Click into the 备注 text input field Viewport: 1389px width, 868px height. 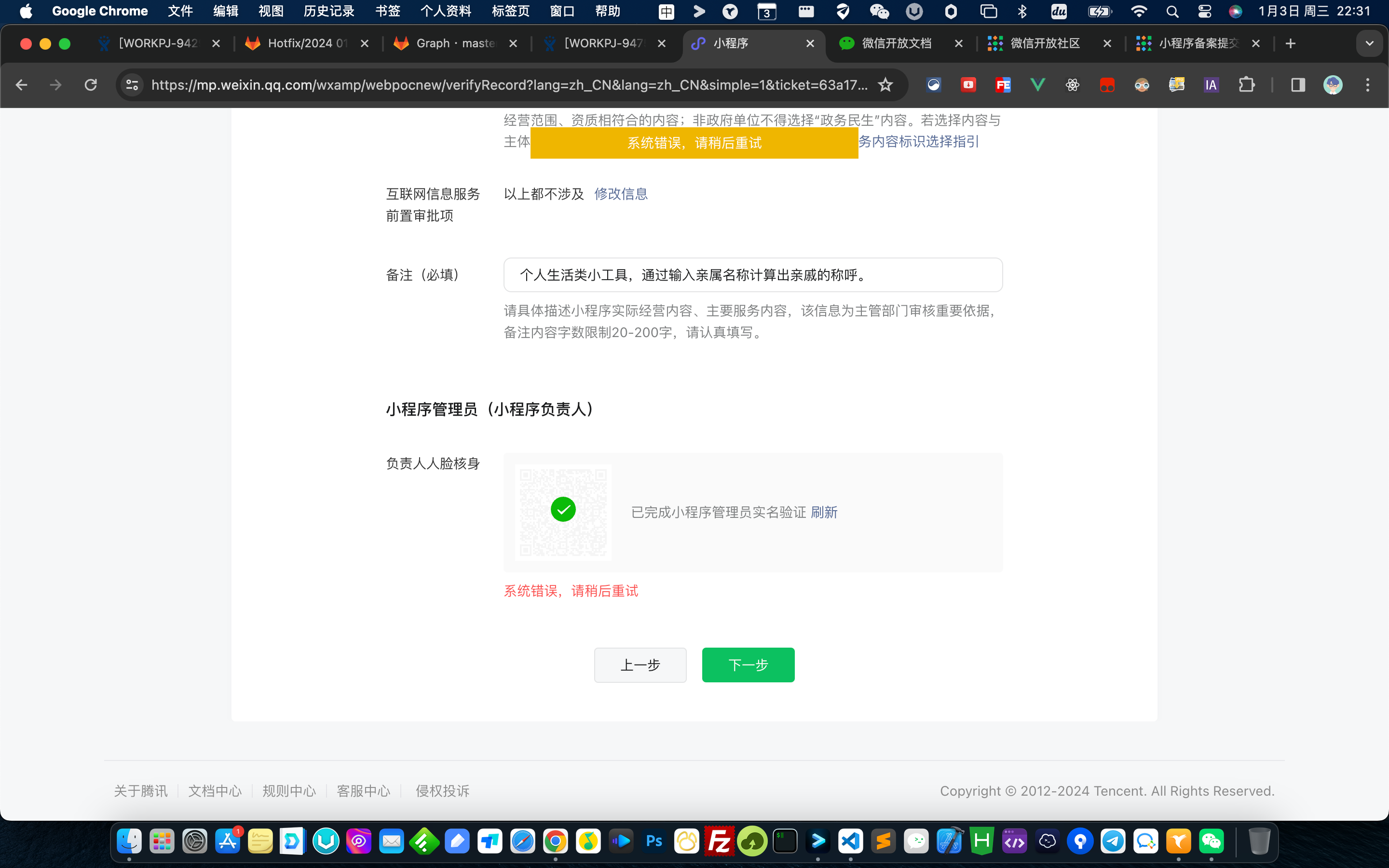752,275
